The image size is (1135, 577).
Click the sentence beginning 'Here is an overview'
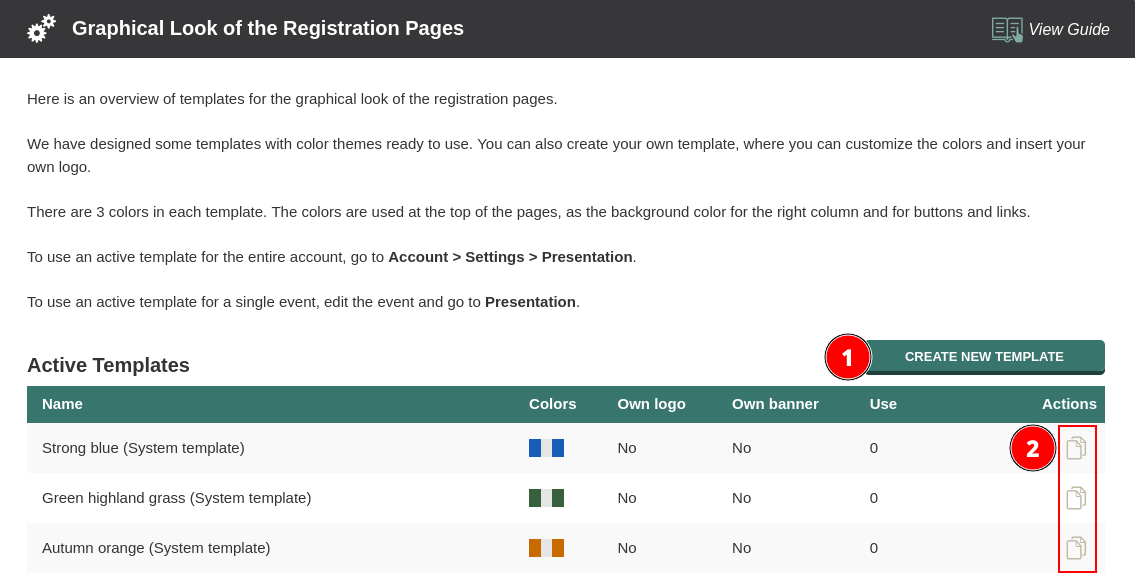coord(292,99)
